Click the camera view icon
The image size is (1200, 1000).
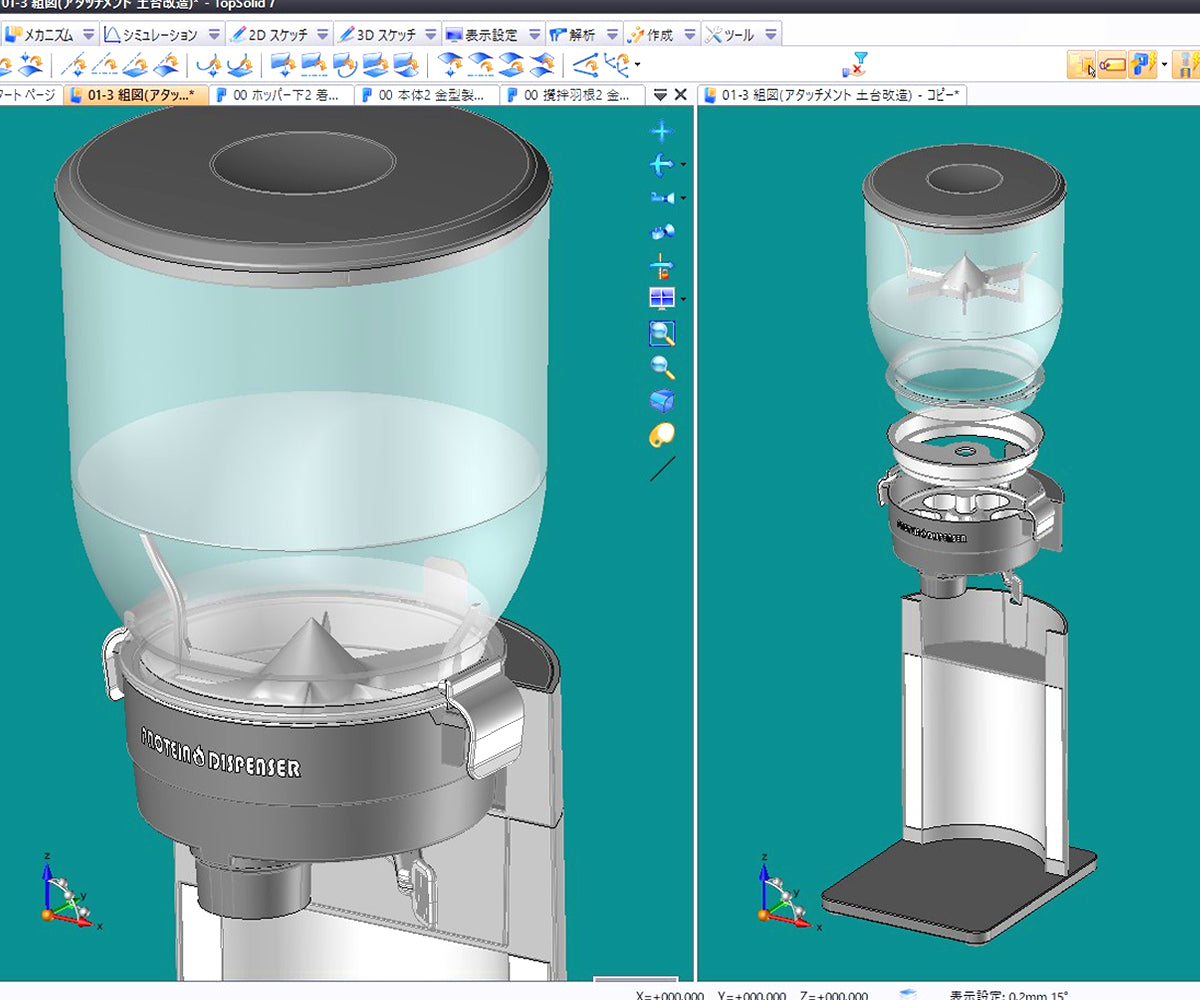(660, 198)
